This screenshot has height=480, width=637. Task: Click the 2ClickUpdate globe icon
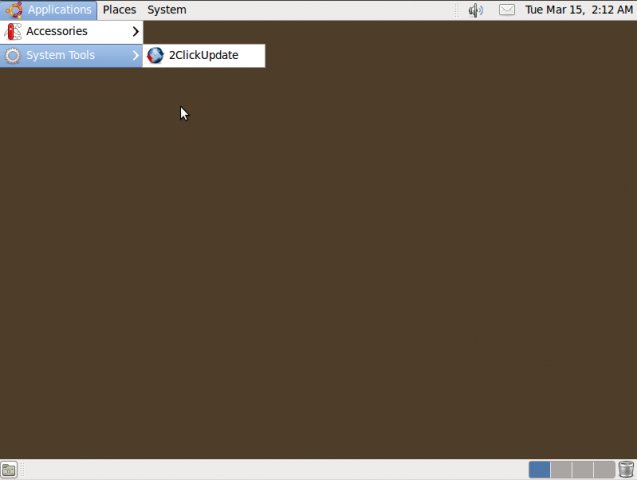click(155, 56)
